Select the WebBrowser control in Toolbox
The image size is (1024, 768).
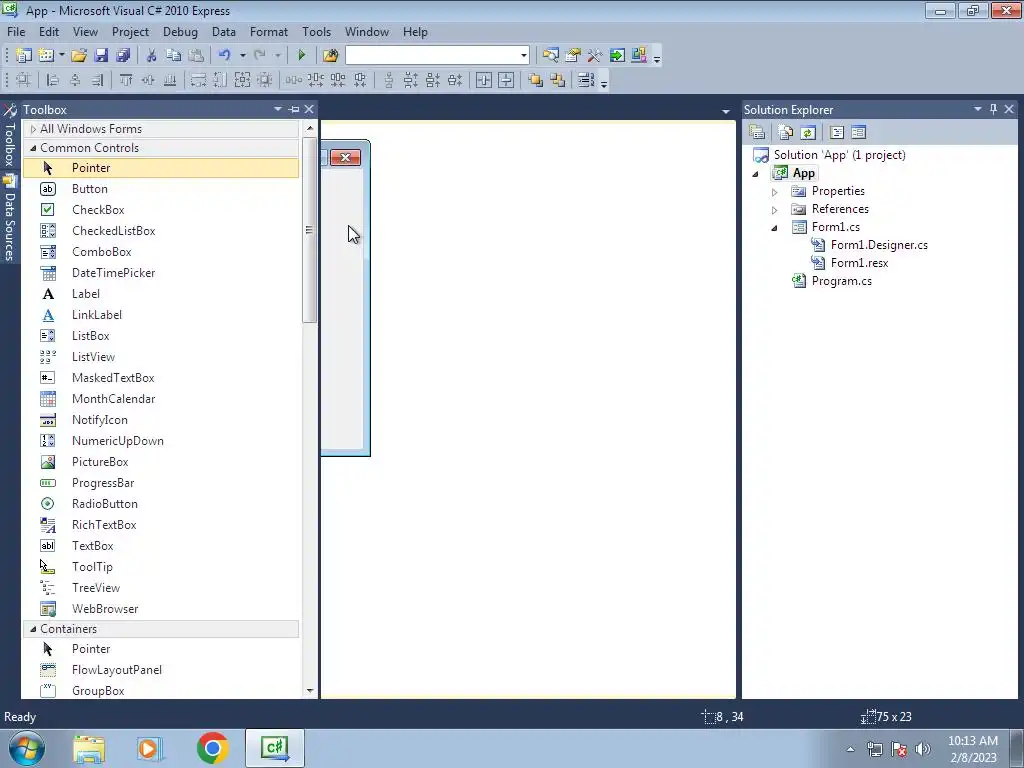coord(161,609)
